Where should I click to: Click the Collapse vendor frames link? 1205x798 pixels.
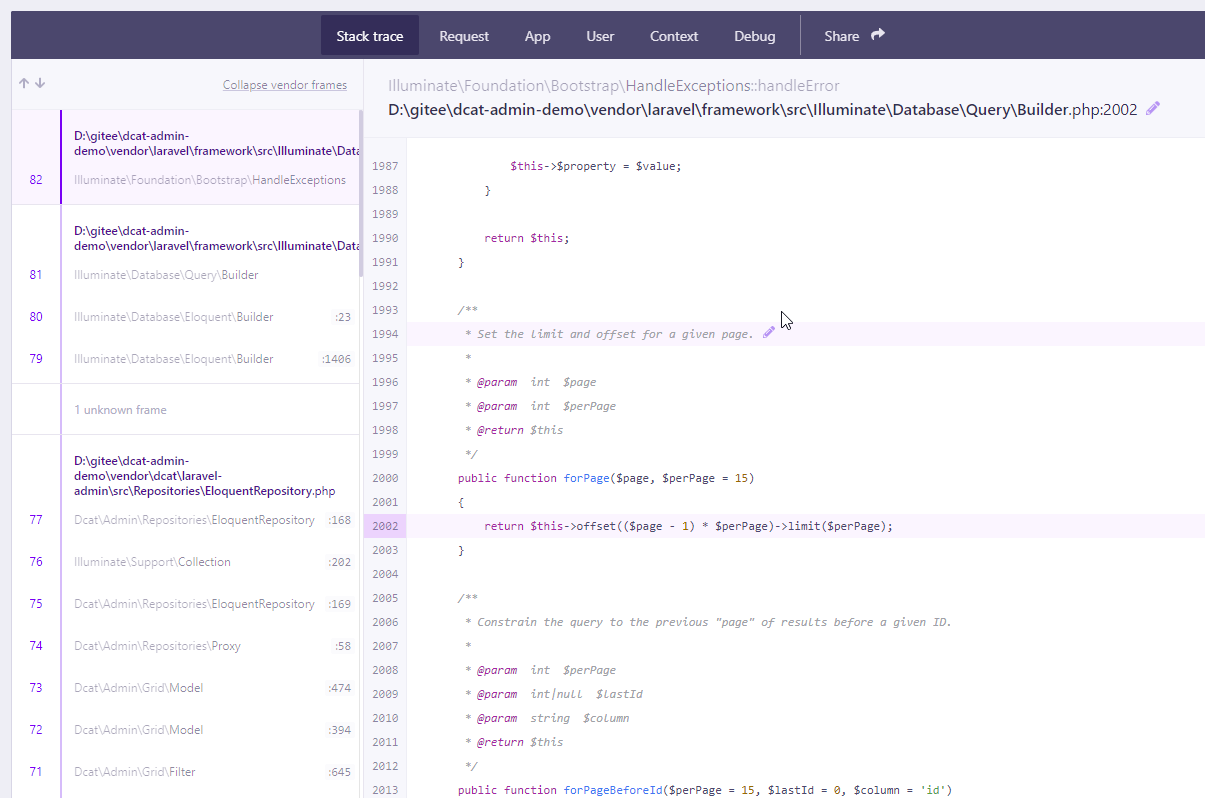(x=285, y=84)
